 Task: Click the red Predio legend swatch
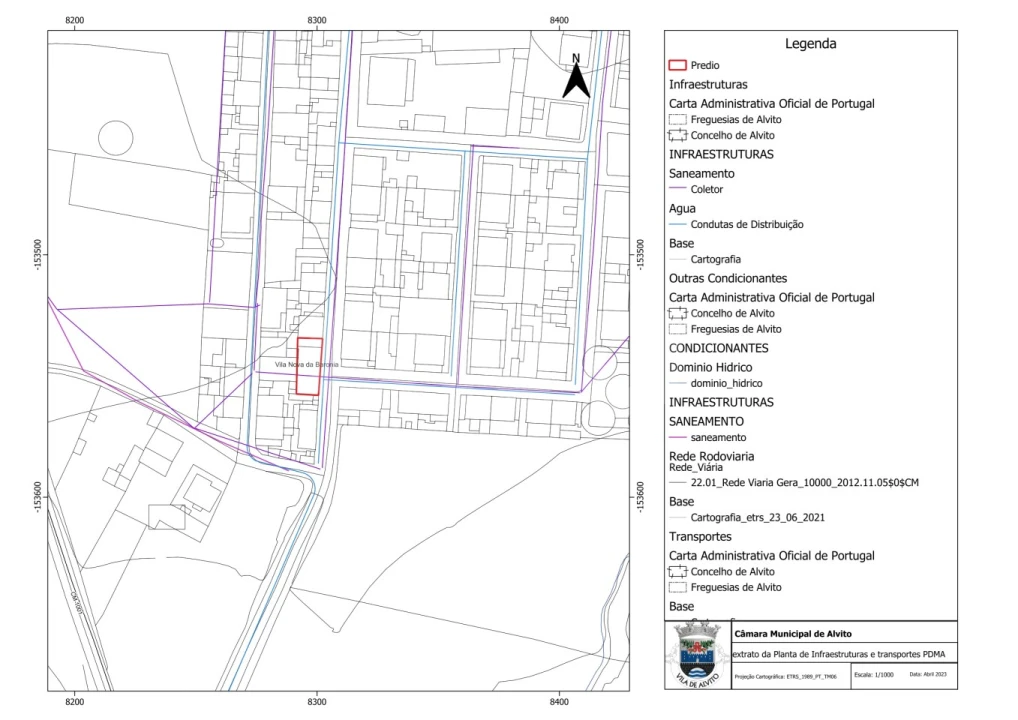677,65
